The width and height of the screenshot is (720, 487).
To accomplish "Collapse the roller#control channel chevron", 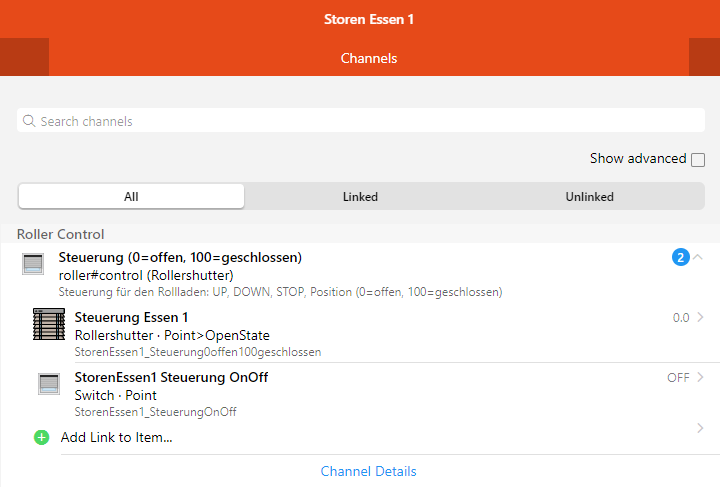I will tap(698, 257).
